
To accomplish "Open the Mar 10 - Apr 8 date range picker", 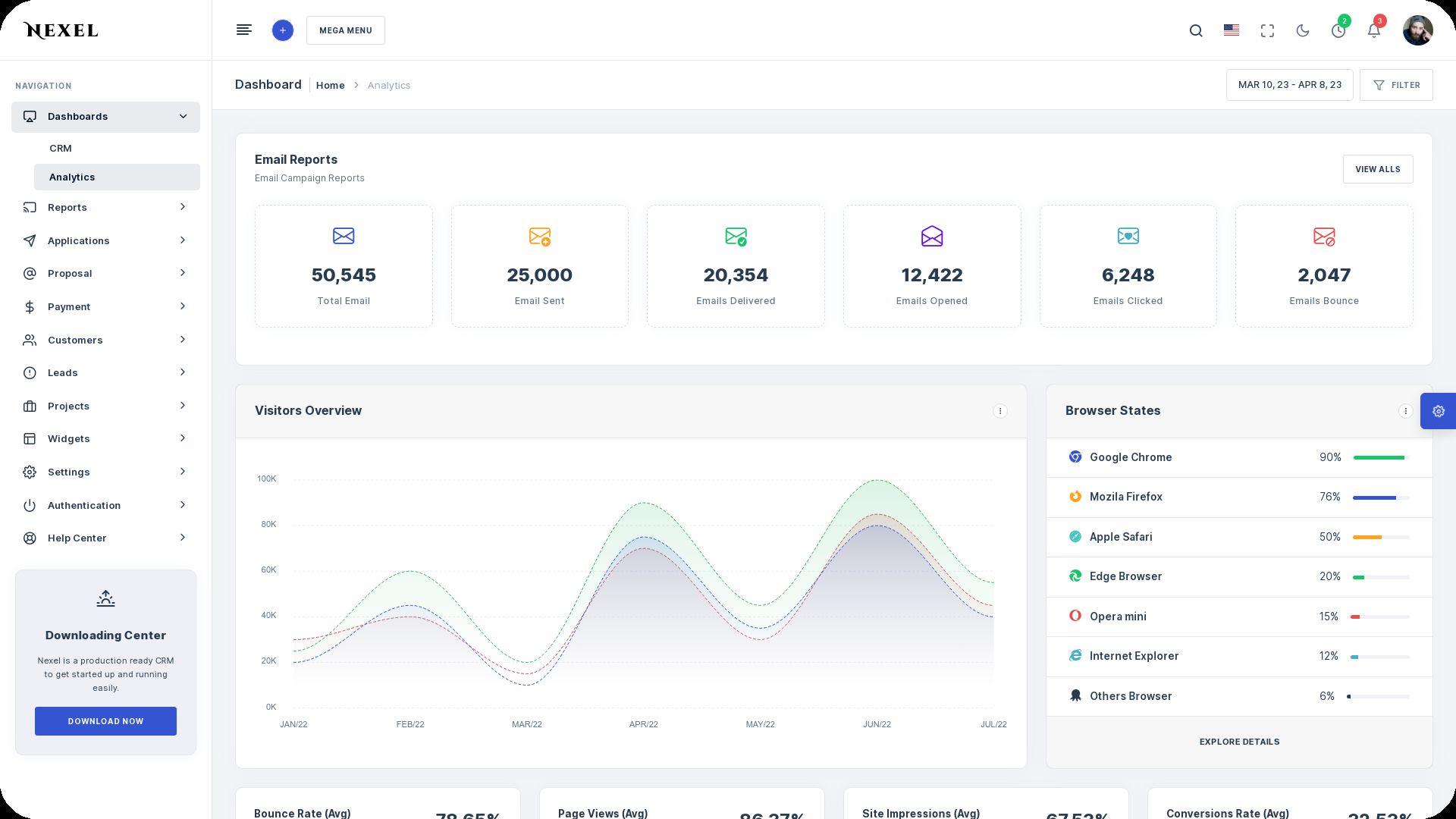I will point(1289,85).
